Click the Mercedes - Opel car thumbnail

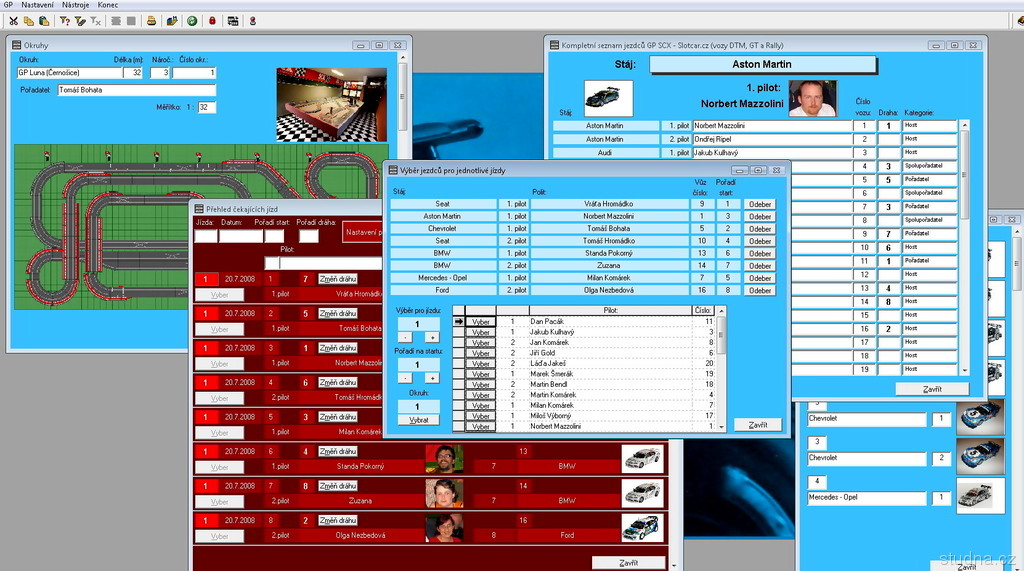coord(980,495)
